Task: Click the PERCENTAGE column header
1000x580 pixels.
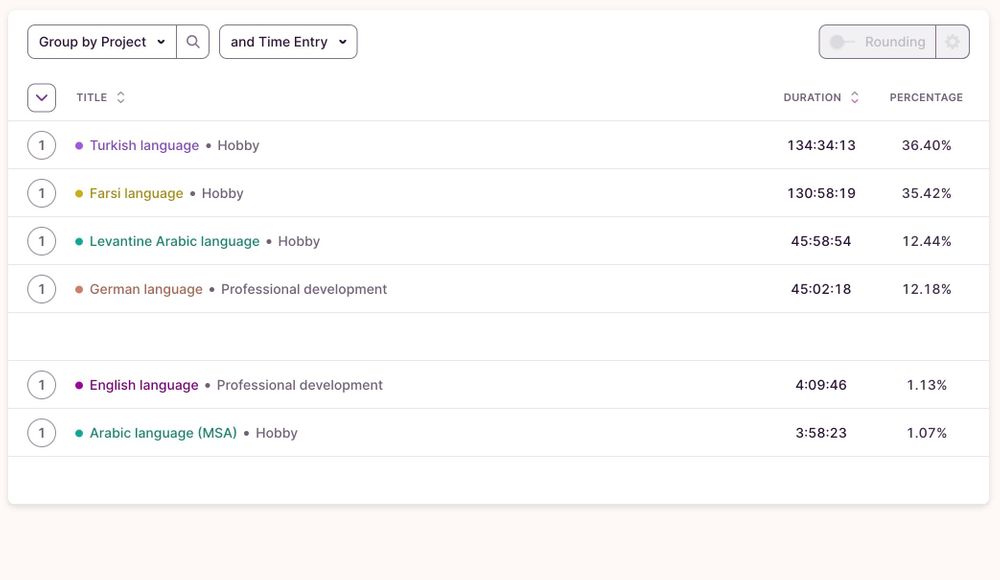Action: point(926,97)
